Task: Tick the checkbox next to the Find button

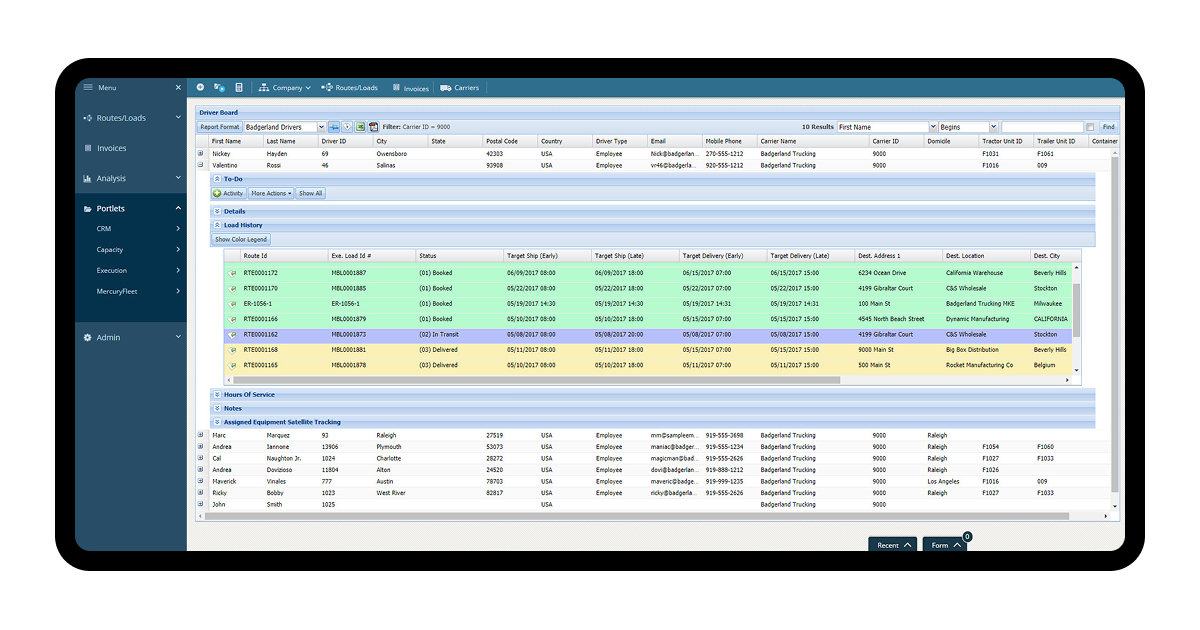Action: pyautogui.click(x=1090, y=128)
